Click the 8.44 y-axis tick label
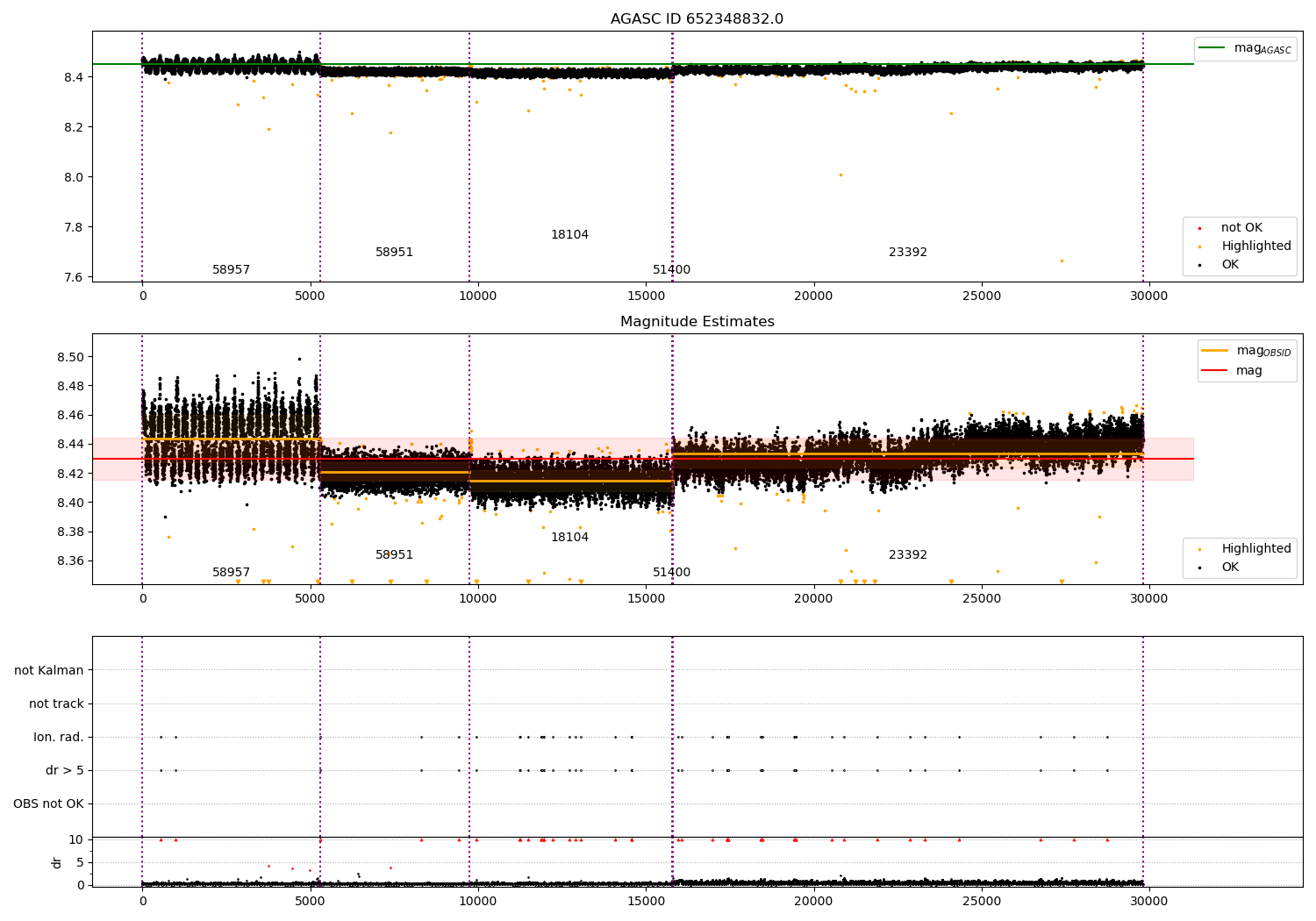This screenshot has height=921, width=1316. click(x=71, y=444)
